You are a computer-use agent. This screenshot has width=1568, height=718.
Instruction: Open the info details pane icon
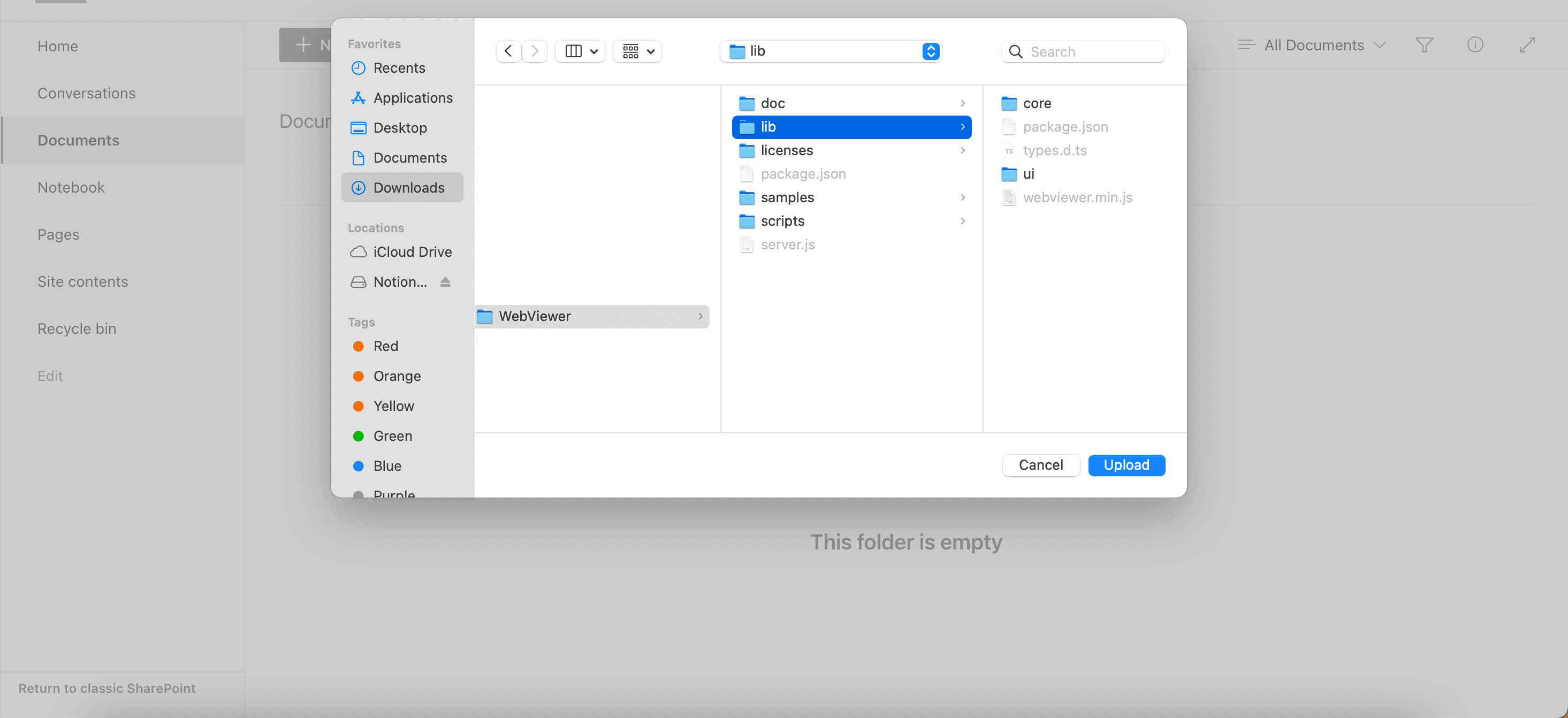click(x=1475, y=45)
